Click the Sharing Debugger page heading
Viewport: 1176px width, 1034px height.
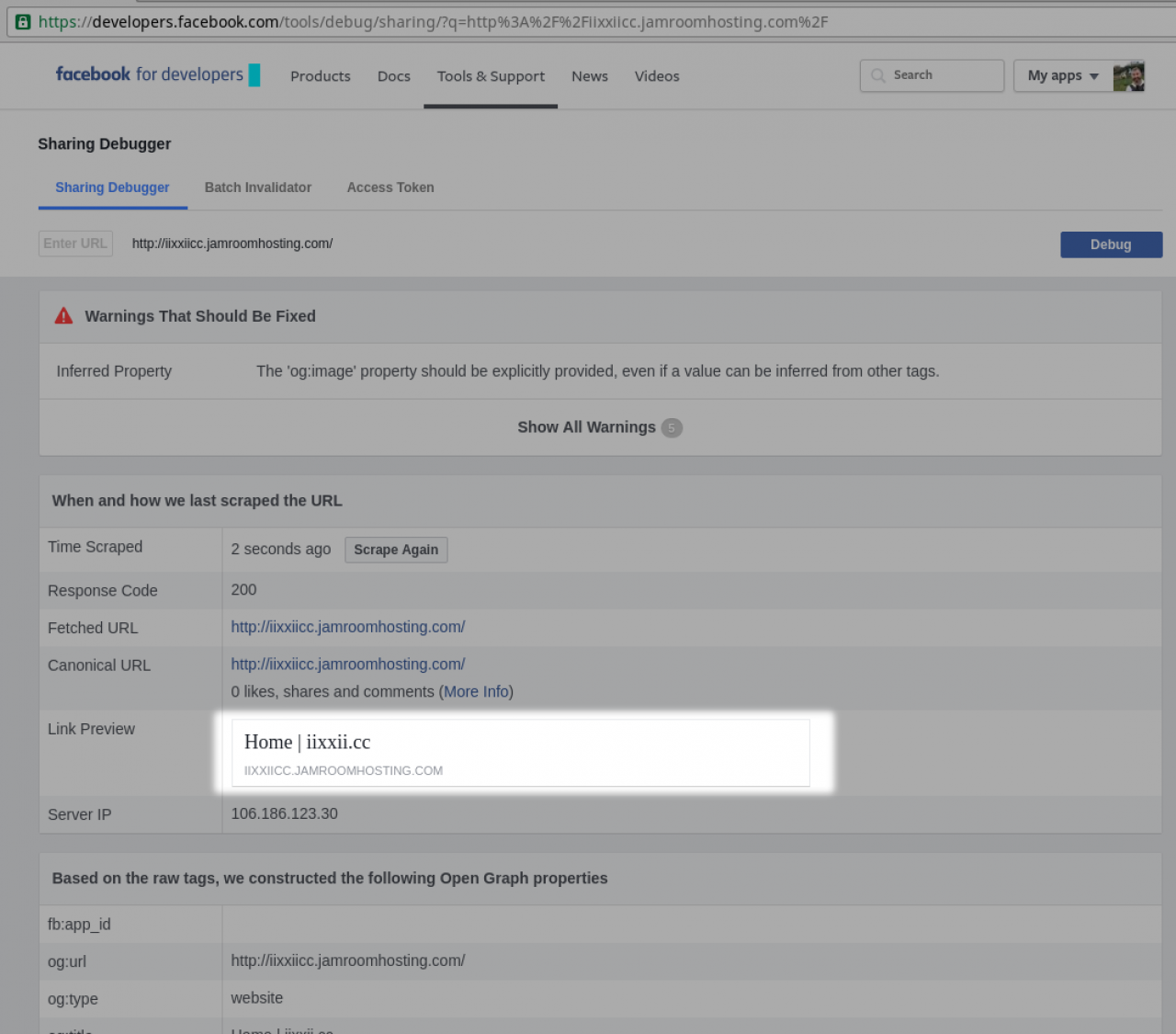(x=105, y=143)
